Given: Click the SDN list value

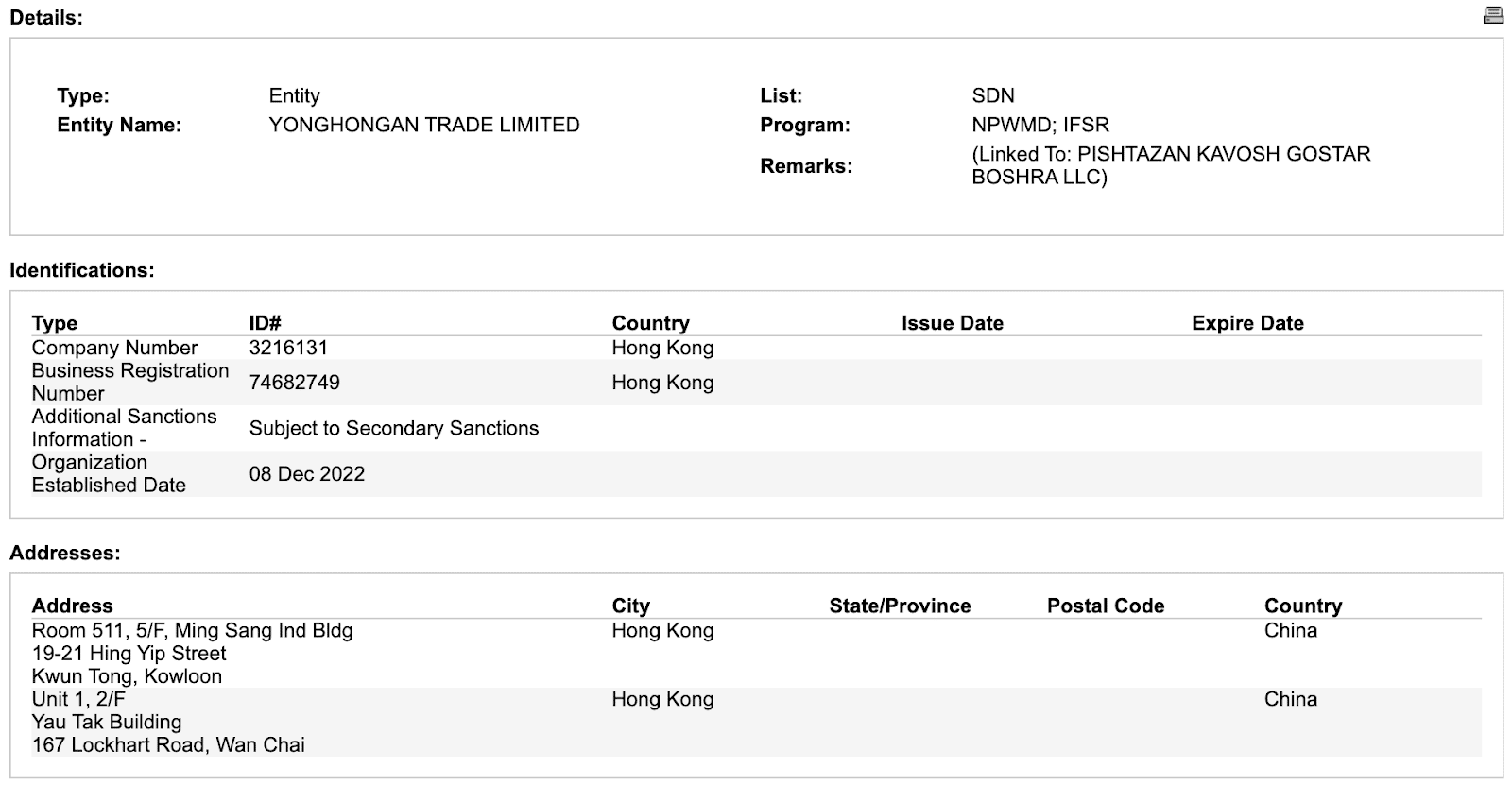Looking at the screenshot, I should click(x=995, y=94).
